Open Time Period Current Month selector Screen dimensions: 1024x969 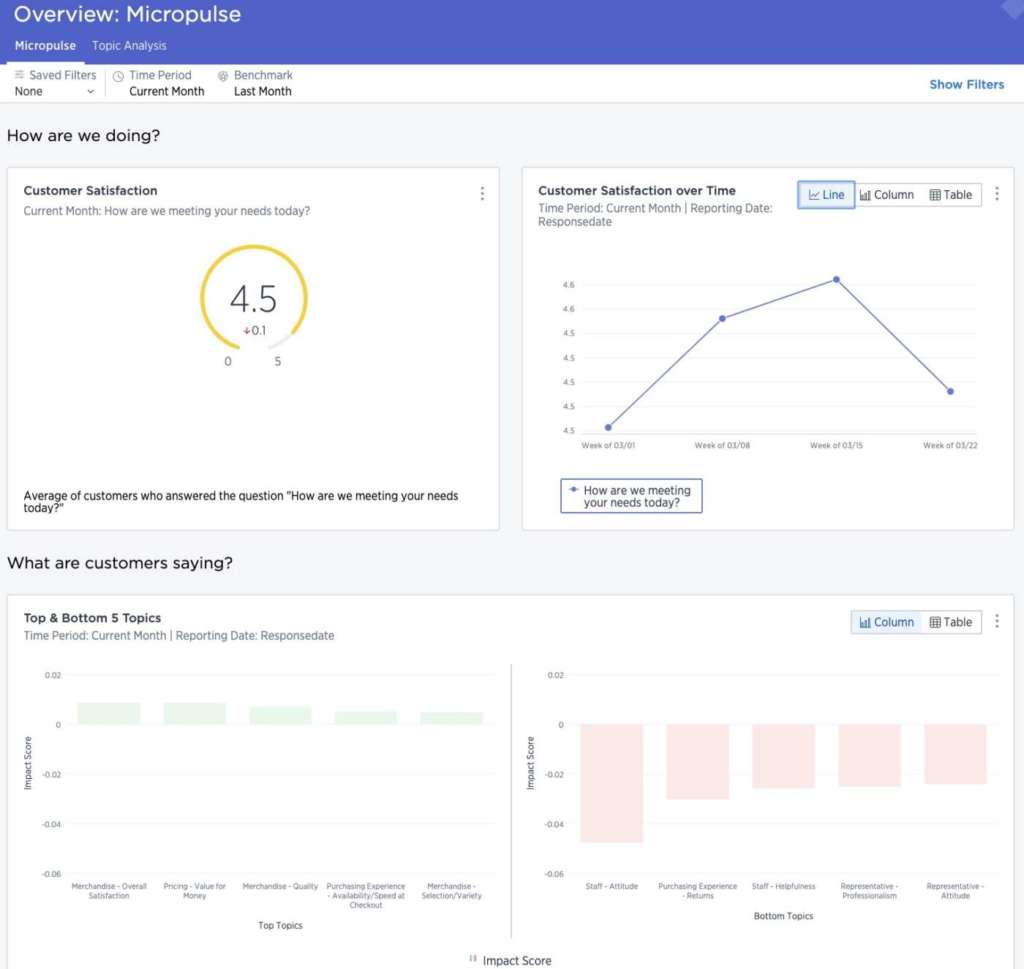[166, 91]
